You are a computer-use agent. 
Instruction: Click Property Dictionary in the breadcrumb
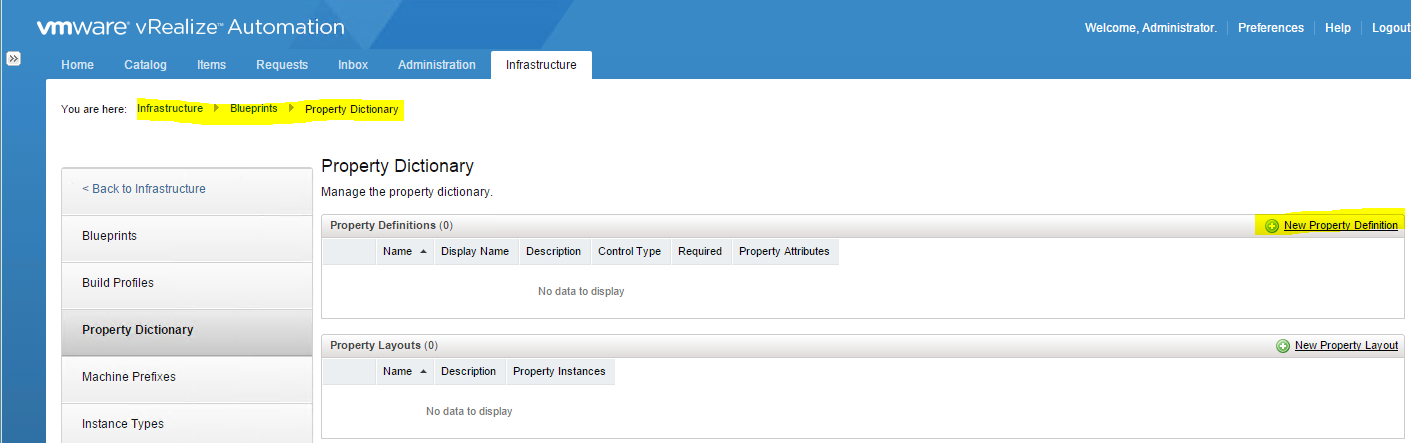point(351,109)
